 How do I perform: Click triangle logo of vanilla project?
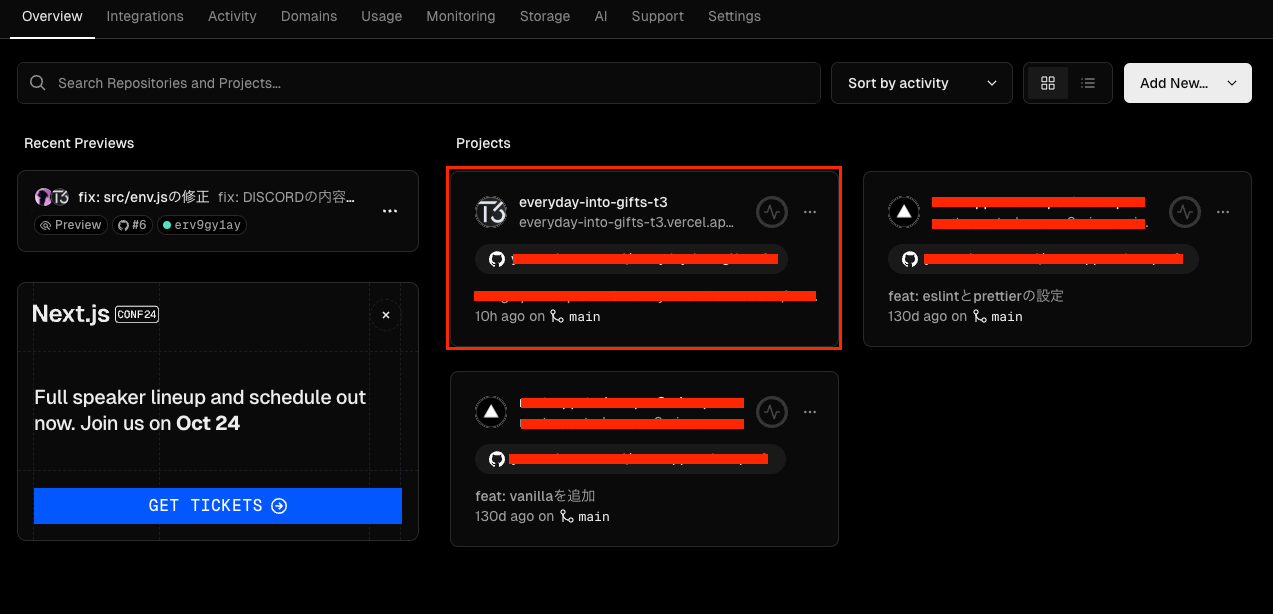(491, 412)
